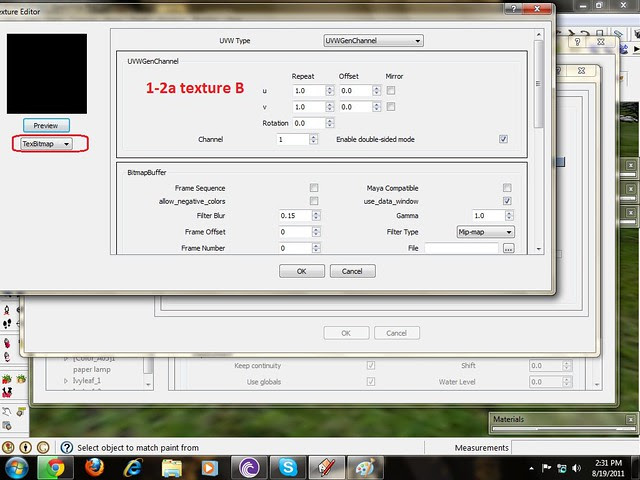Click the Texture Editor help question button
The height and width of the screenshot is (480, 640).
click(x=514, y=9)
